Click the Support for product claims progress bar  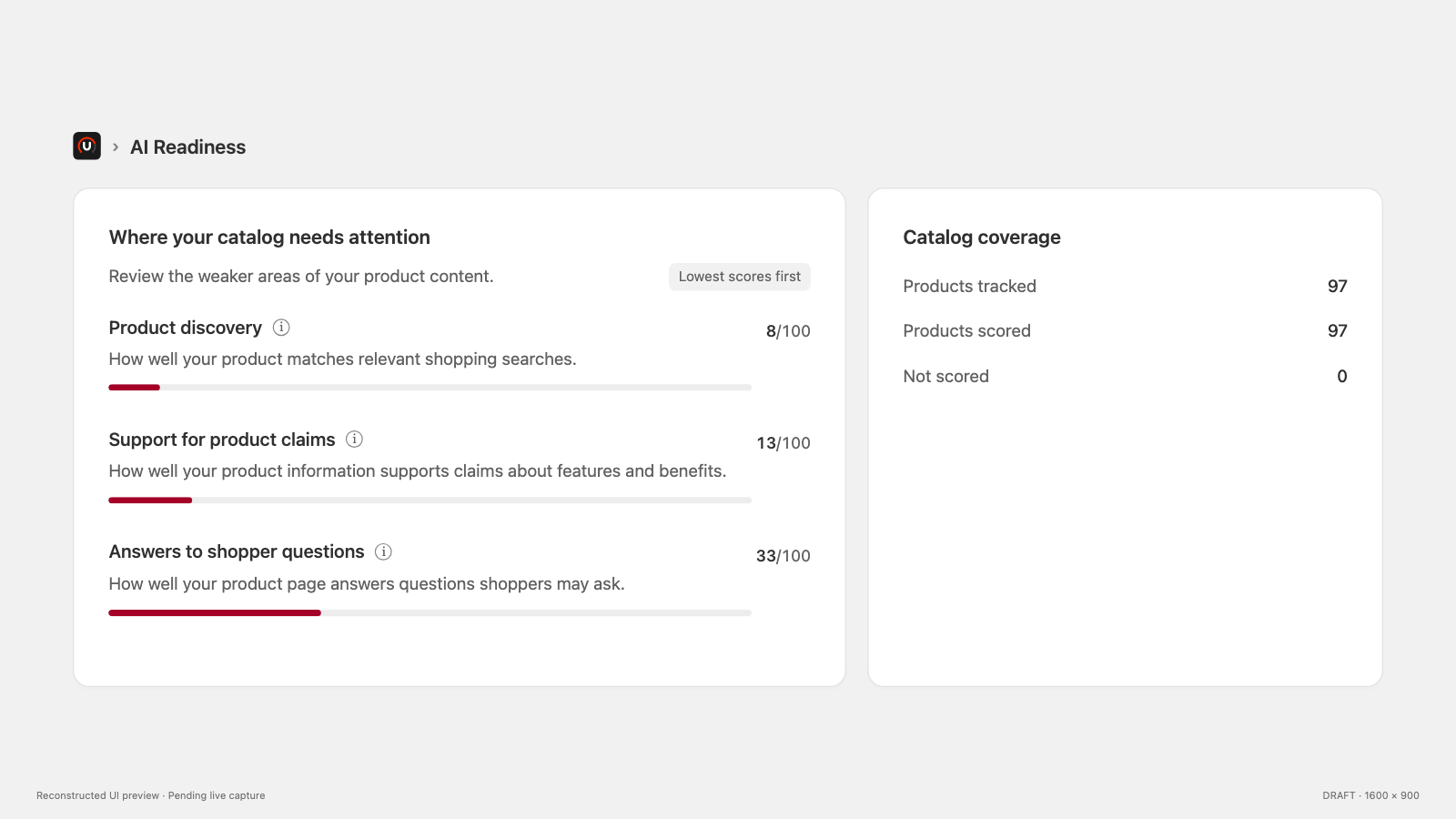coord(430,500)
